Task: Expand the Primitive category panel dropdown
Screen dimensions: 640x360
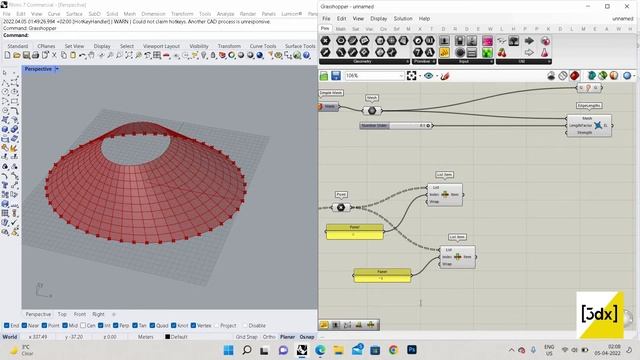Action: pos(434,62)
